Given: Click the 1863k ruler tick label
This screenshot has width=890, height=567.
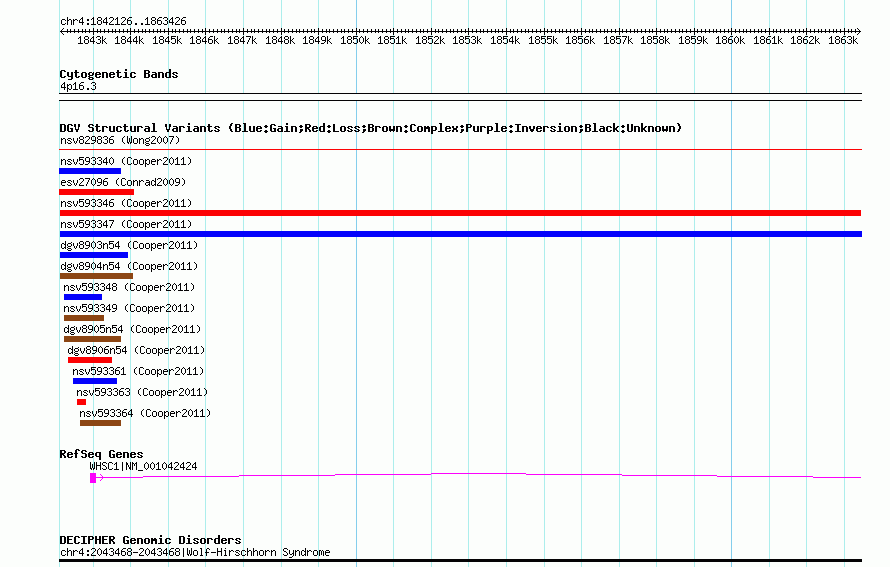Looking at the screenshot, I should tap(843, 40).
